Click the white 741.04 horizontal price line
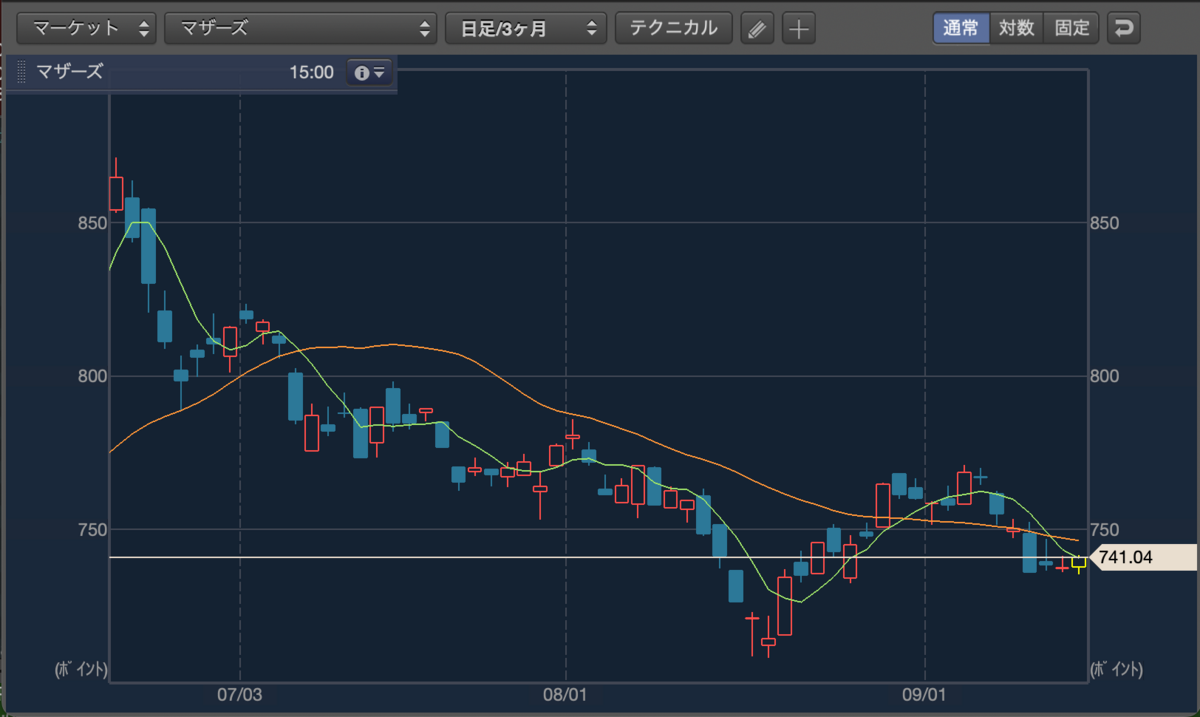Viewport: 1200px width, 717px height. tap(598, 557)
